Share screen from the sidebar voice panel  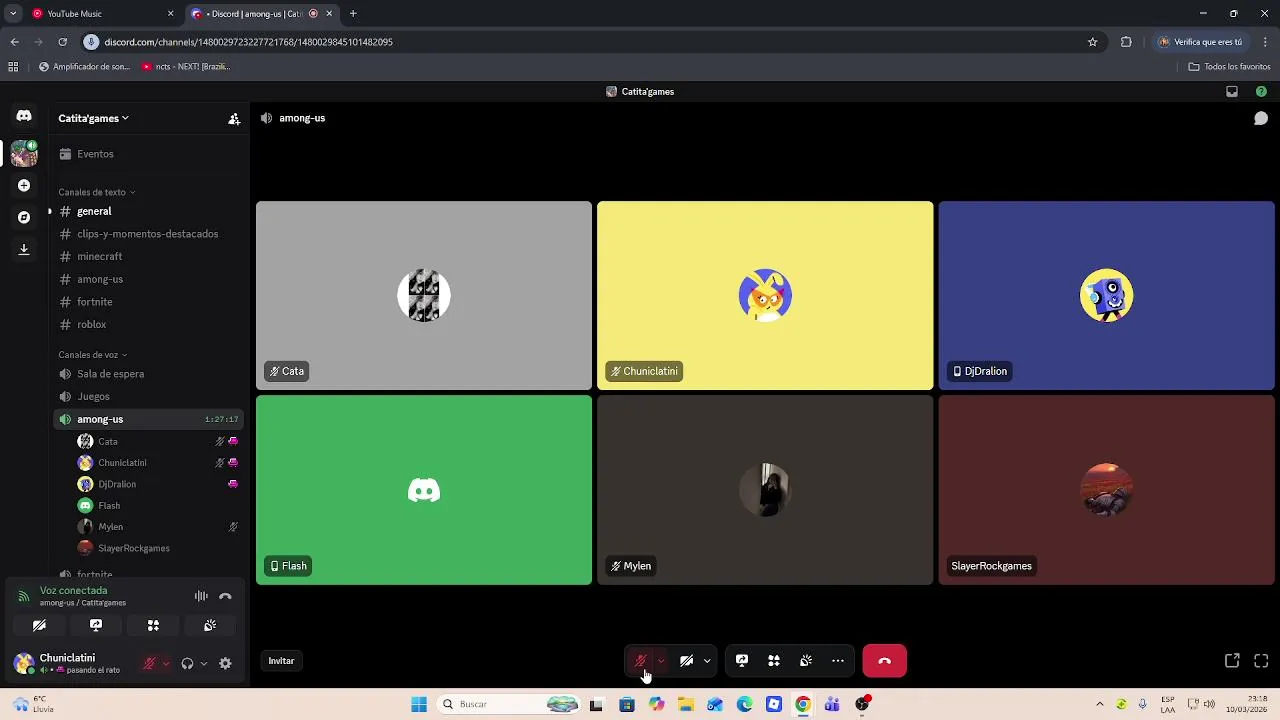tap(96, 625)
